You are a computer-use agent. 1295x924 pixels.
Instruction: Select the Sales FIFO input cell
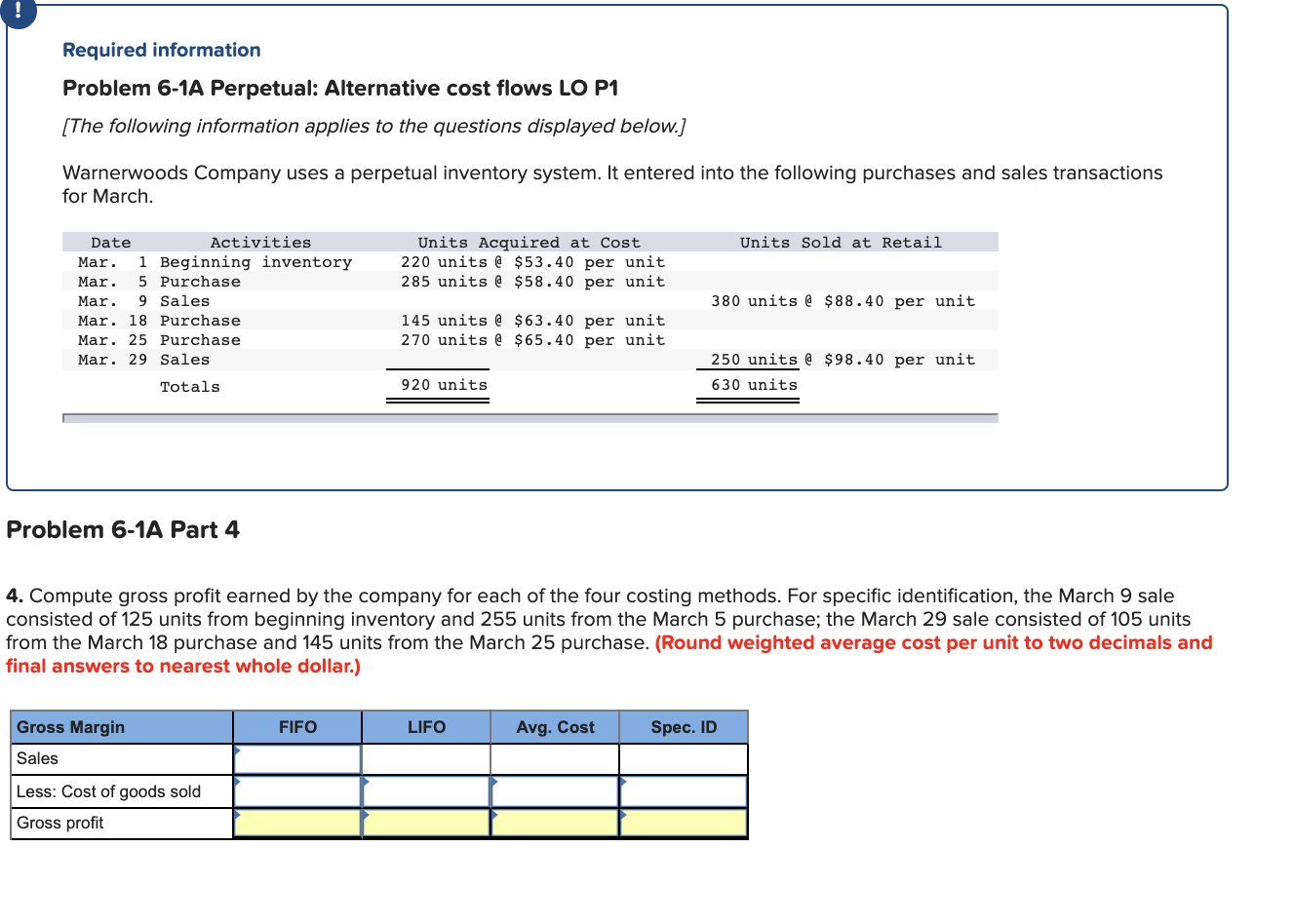[297, 758]
